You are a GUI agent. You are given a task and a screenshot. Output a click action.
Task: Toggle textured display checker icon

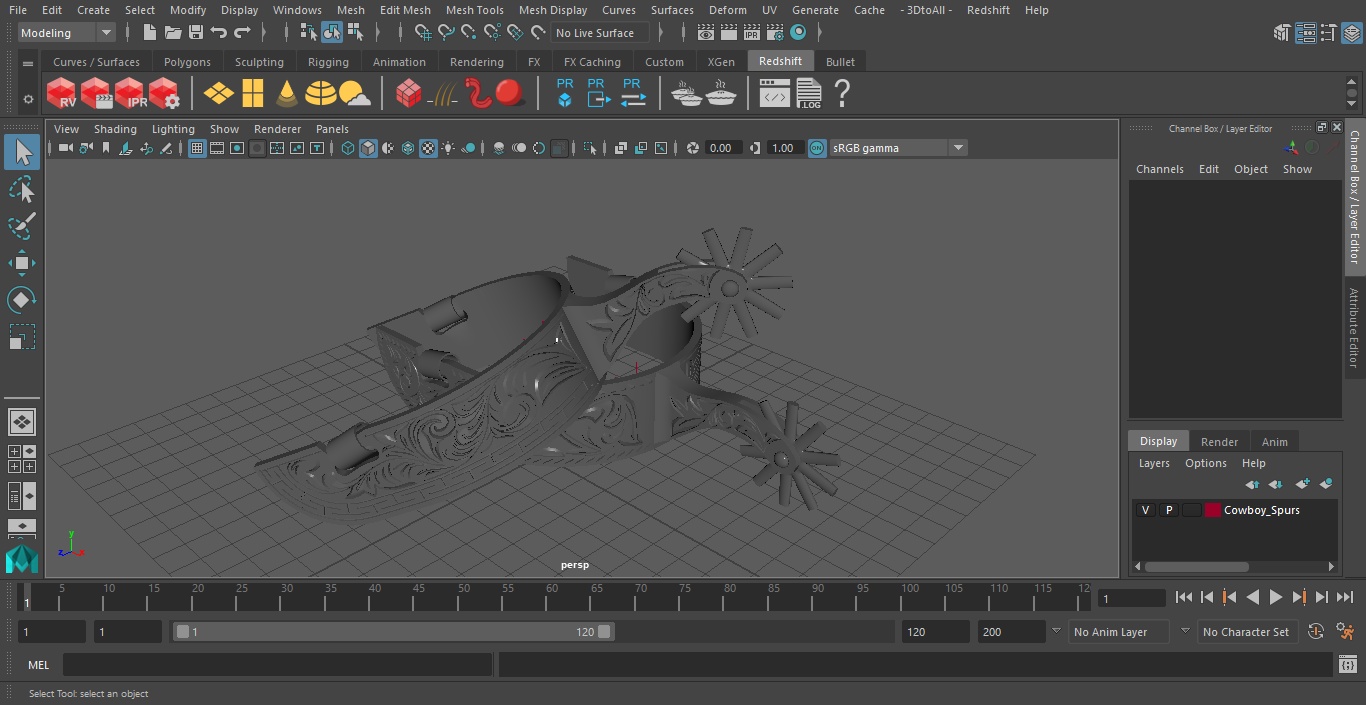428,148
